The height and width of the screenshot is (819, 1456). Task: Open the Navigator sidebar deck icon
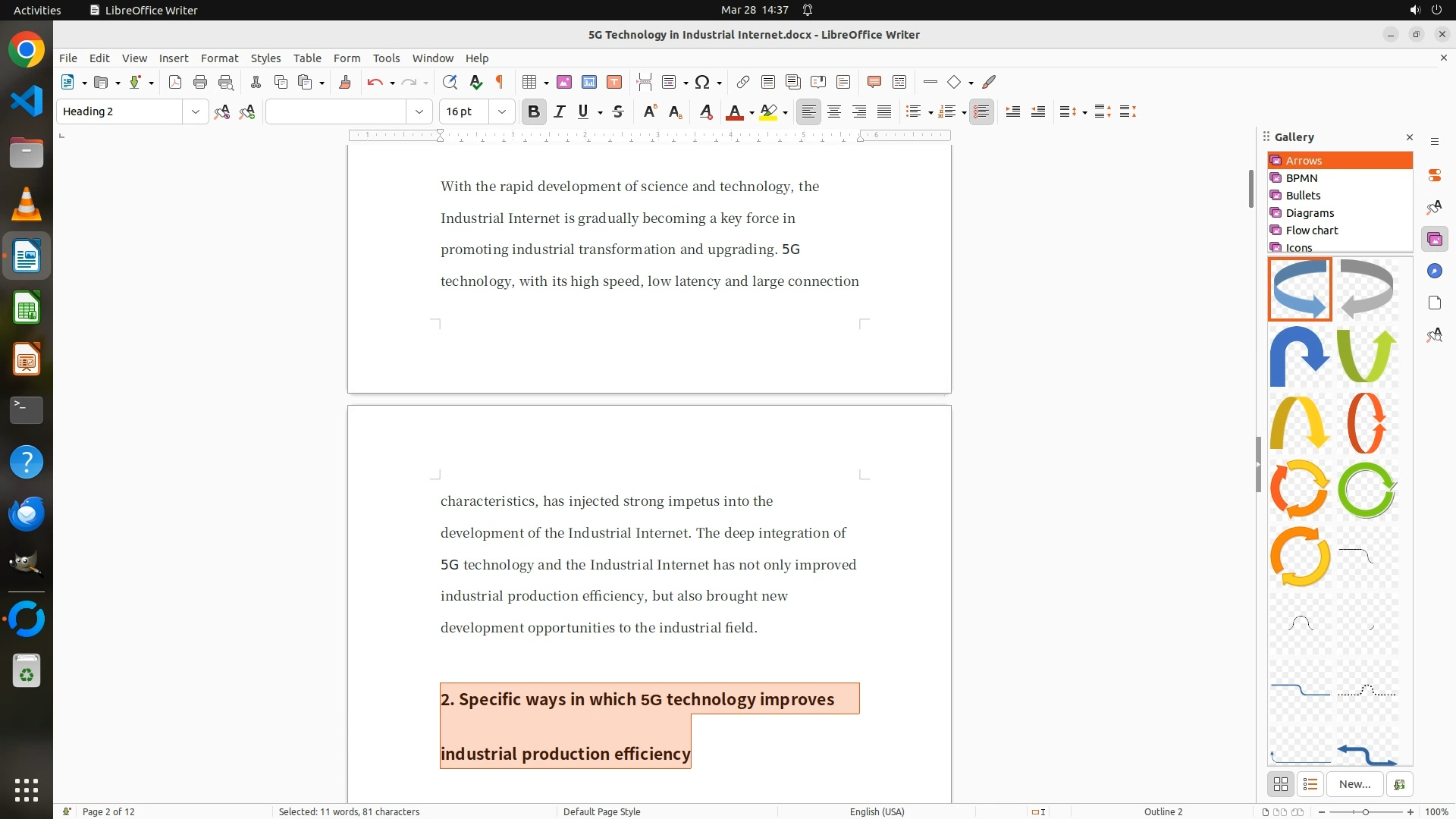tap(1434, 271)
